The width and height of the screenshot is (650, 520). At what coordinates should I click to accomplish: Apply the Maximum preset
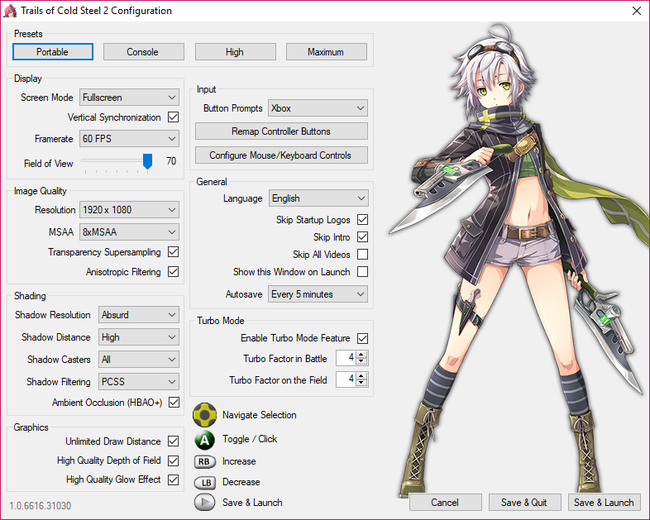point(326,52)
